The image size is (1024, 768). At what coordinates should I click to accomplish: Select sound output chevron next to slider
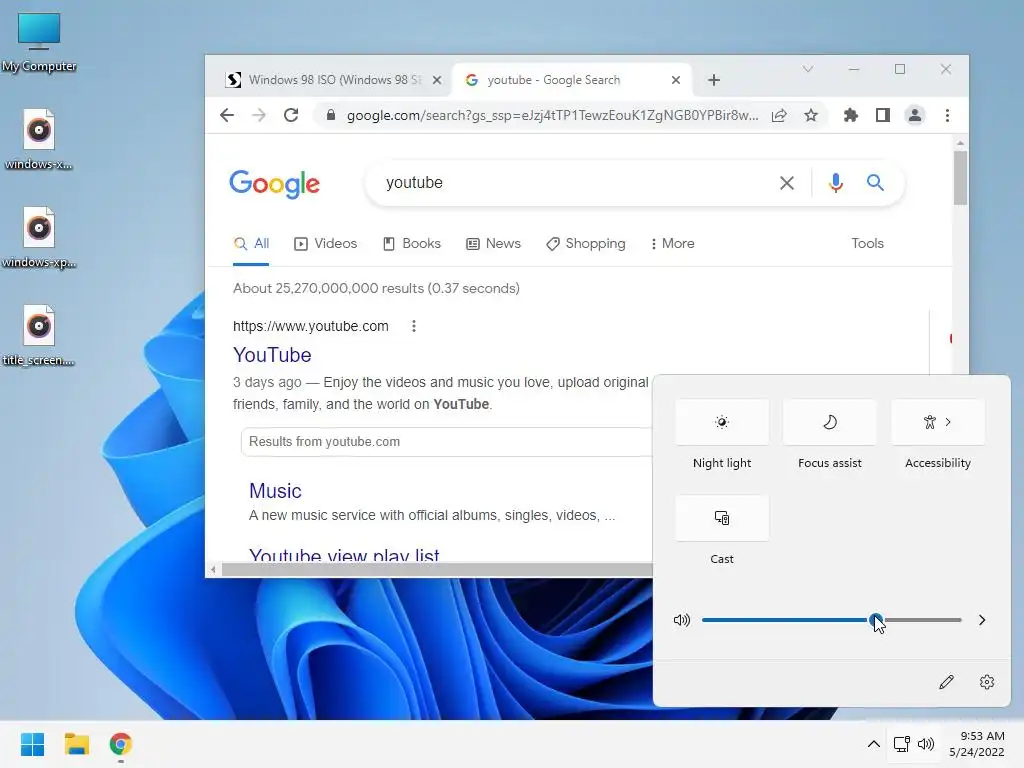(x=982, y=620)
